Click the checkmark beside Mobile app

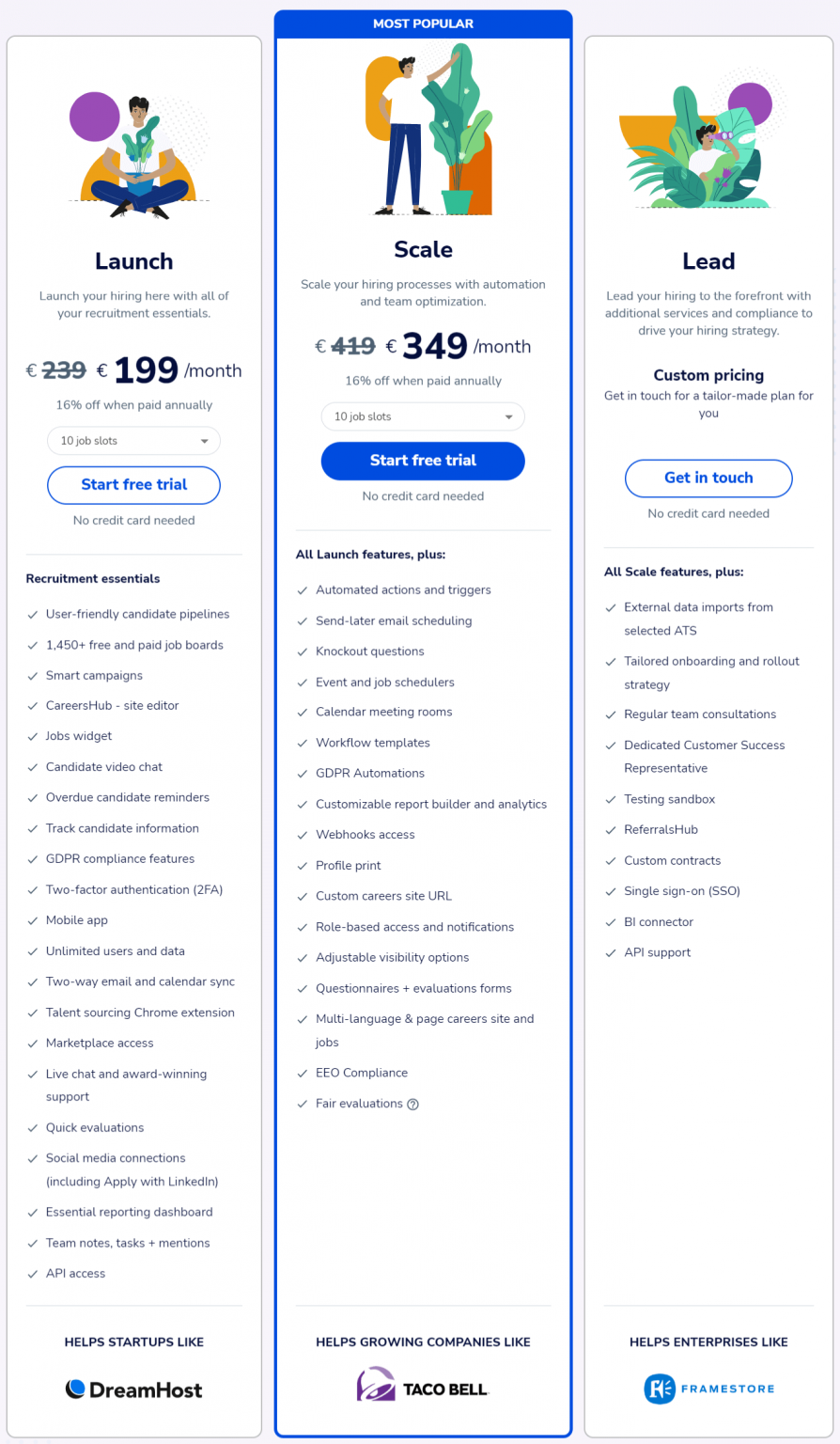click(x=32, y=920)
